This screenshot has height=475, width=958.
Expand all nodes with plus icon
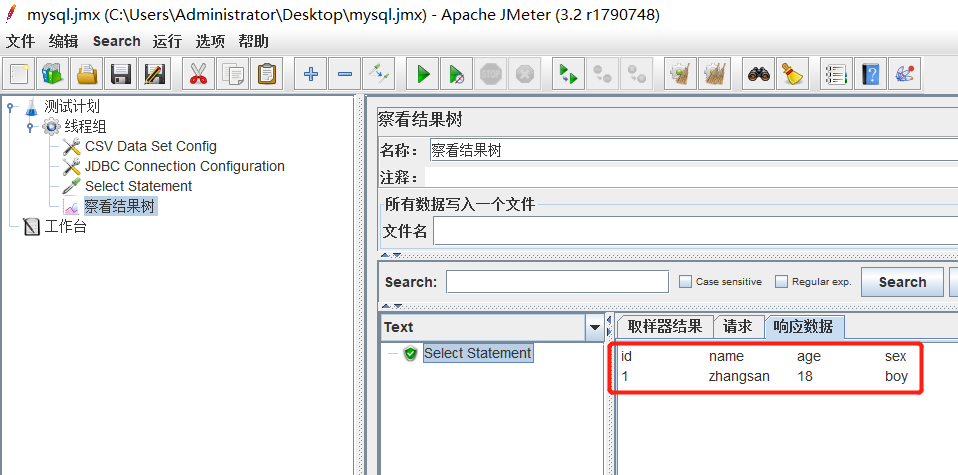[310, 75]
